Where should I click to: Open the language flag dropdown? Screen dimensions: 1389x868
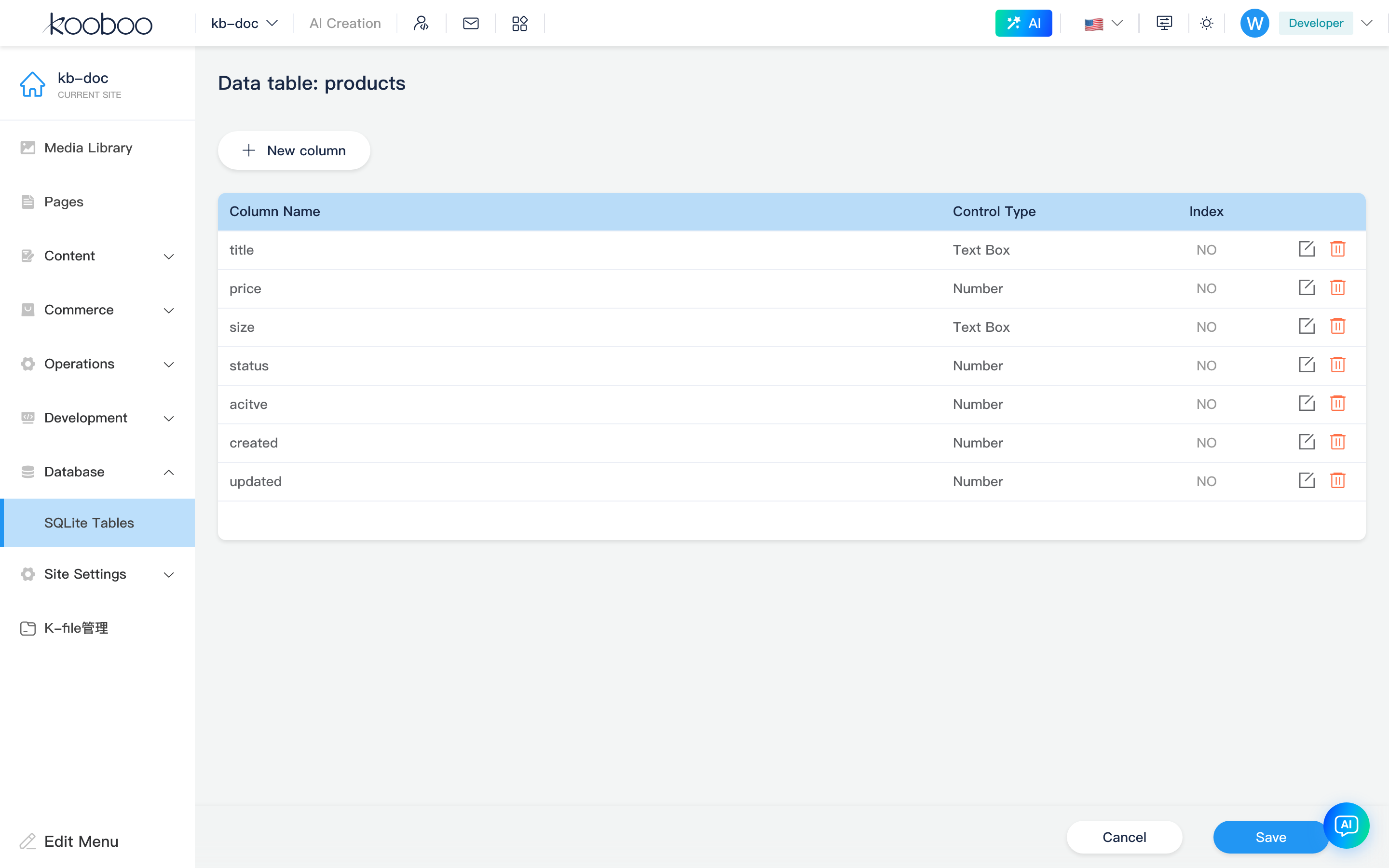[1103, 24]
